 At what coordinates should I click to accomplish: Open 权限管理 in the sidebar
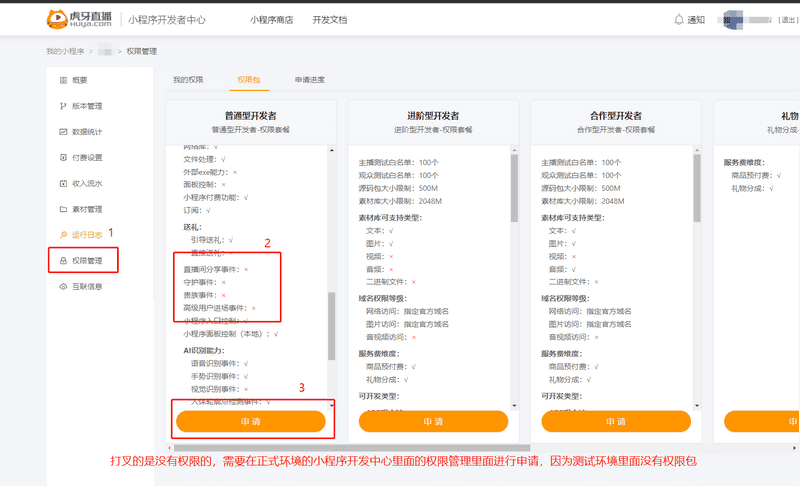87,261
